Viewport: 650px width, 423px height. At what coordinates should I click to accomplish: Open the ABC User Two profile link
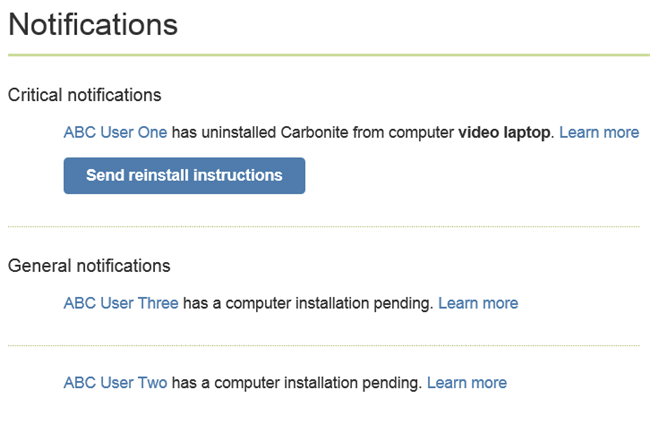115,382
